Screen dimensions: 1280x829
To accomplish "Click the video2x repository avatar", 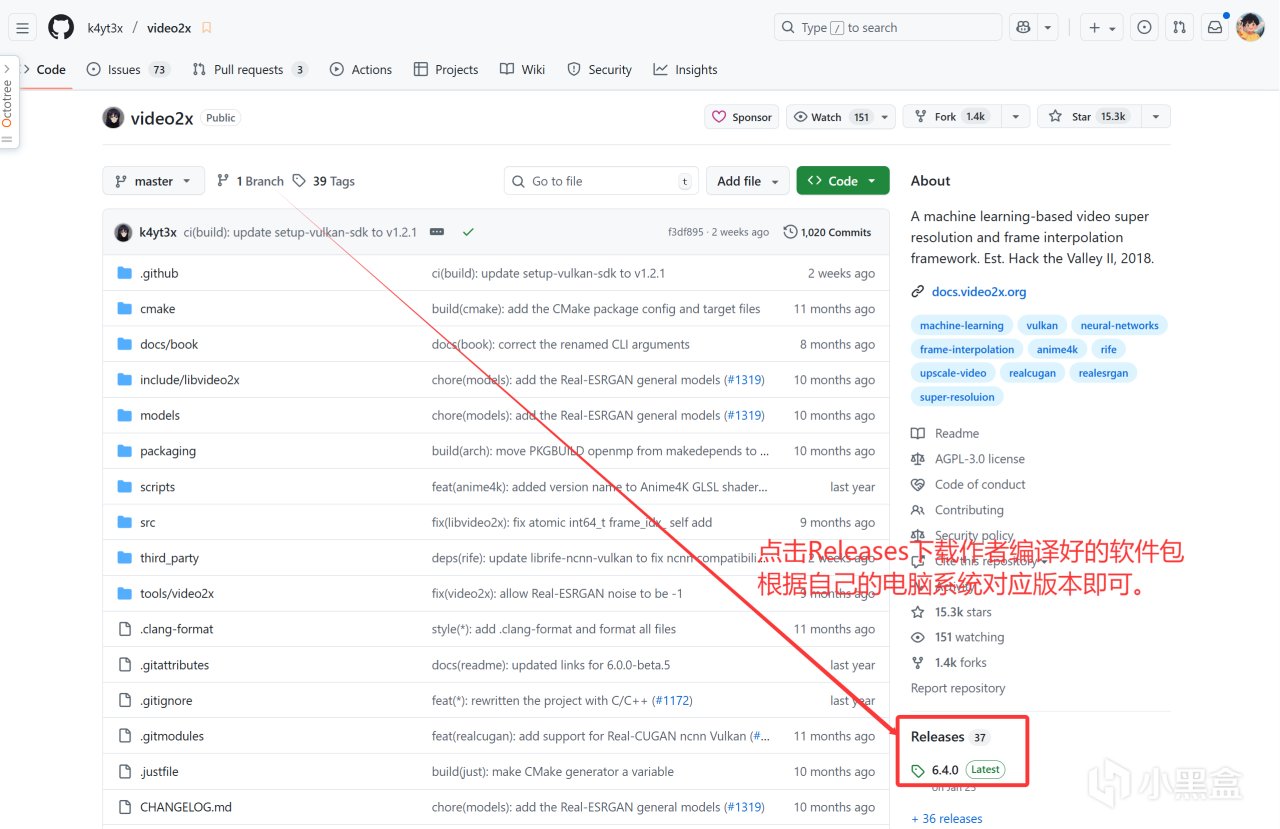I will (113, 117).
